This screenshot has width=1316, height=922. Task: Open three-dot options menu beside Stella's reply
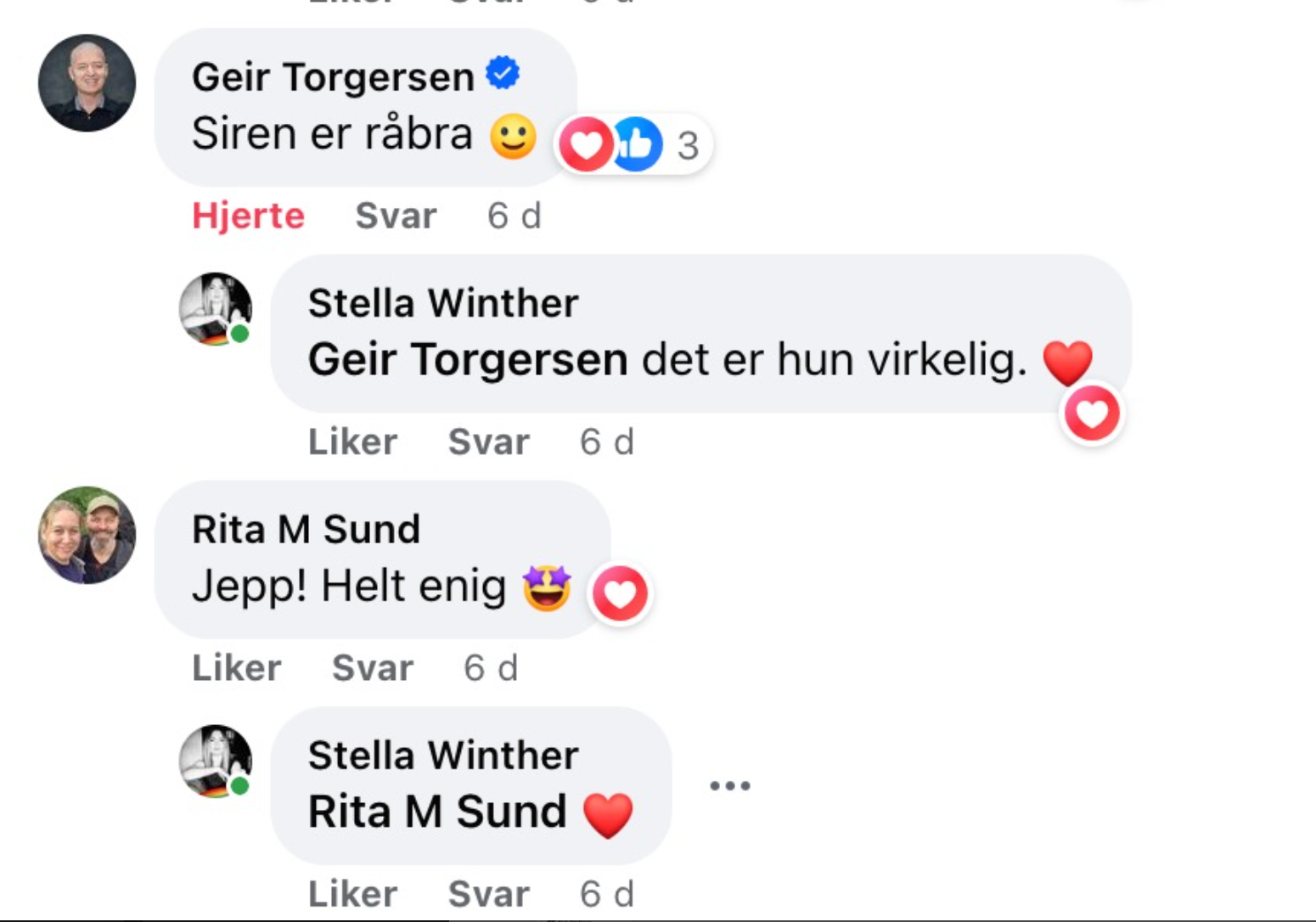click(730, 785)
